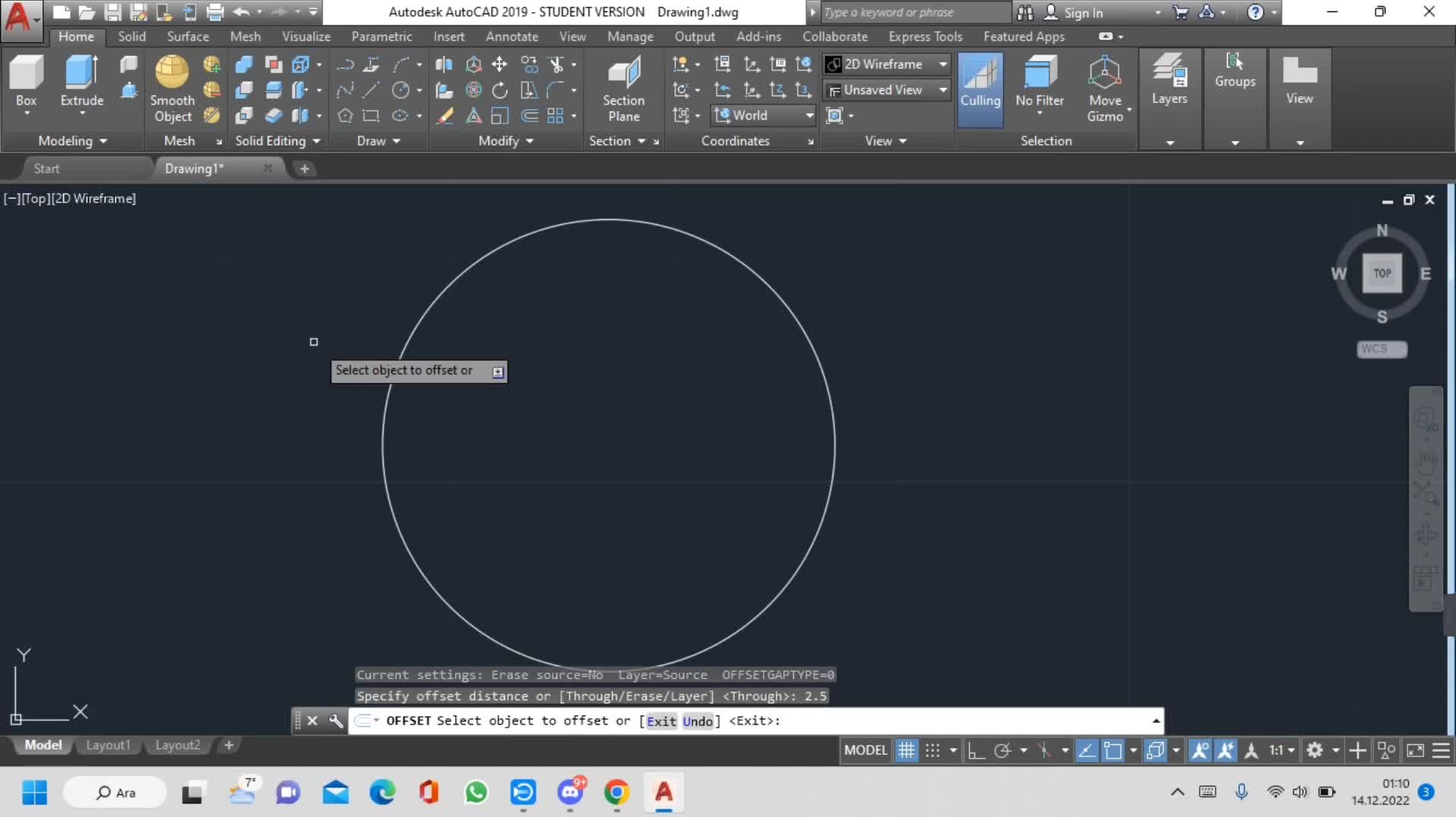Toggle Polar tracking in status bar
The image size is (1456, 817).
point(1003,750)
